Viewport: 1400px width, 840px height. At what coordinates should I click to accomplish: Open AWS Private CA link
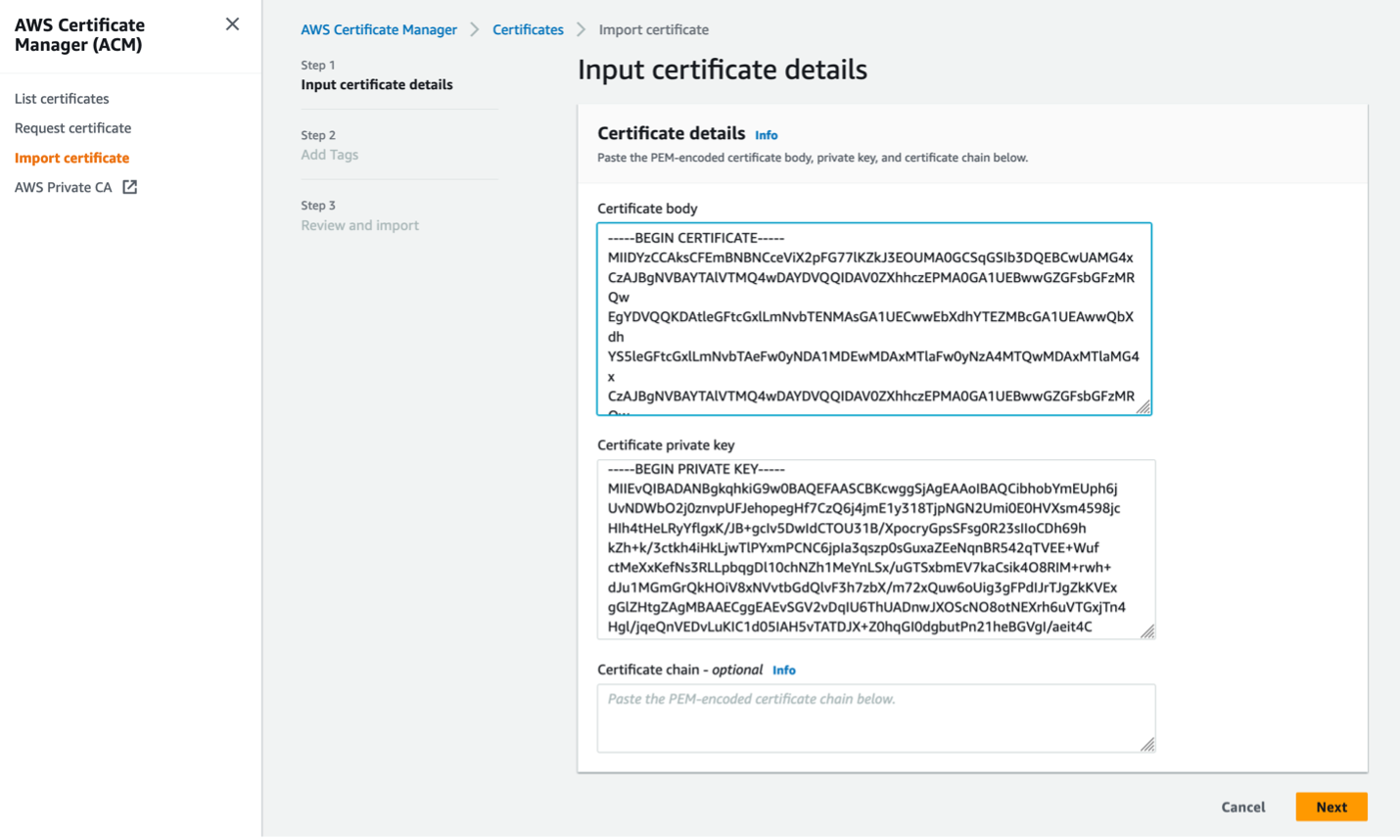64,187
